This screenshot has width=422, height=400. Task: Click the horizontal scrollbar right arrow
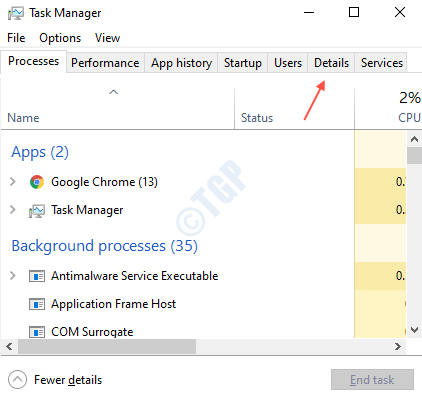[x=398, y=347]
